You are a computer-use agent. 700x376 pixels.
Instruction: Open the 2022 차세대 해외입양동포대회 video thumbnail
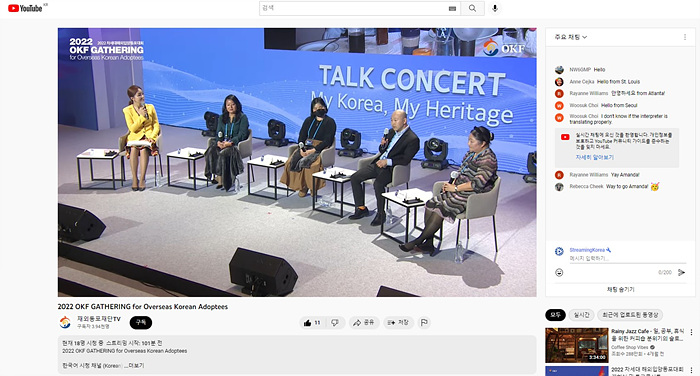click(576, 371)
